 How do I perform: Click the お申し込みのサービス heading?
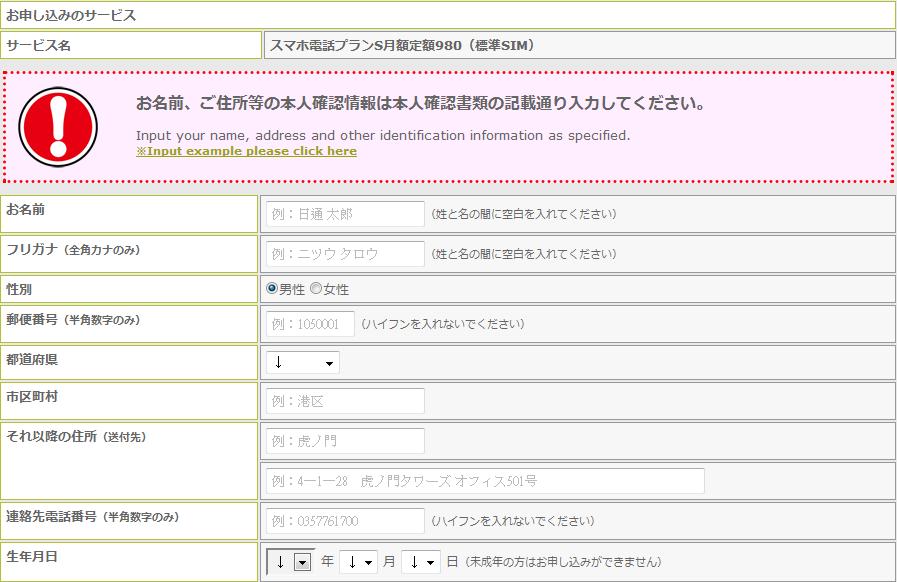(x=71, y=15)
